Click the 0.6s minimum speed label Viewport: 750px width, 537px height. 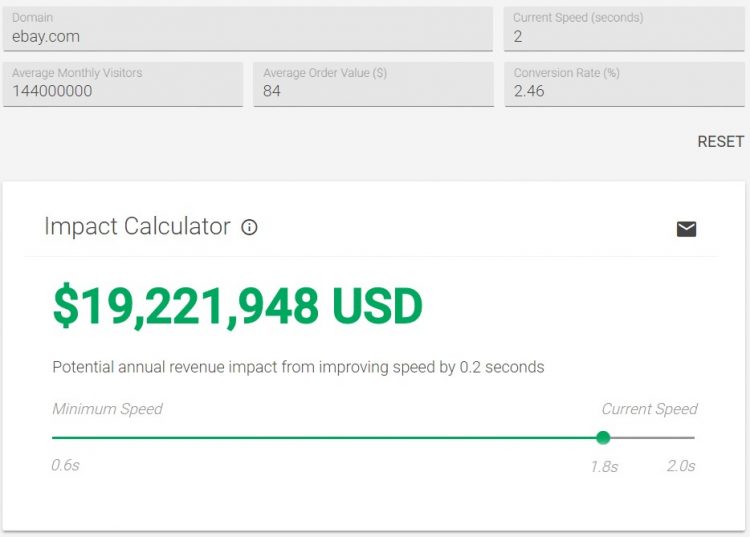[66, 465]
